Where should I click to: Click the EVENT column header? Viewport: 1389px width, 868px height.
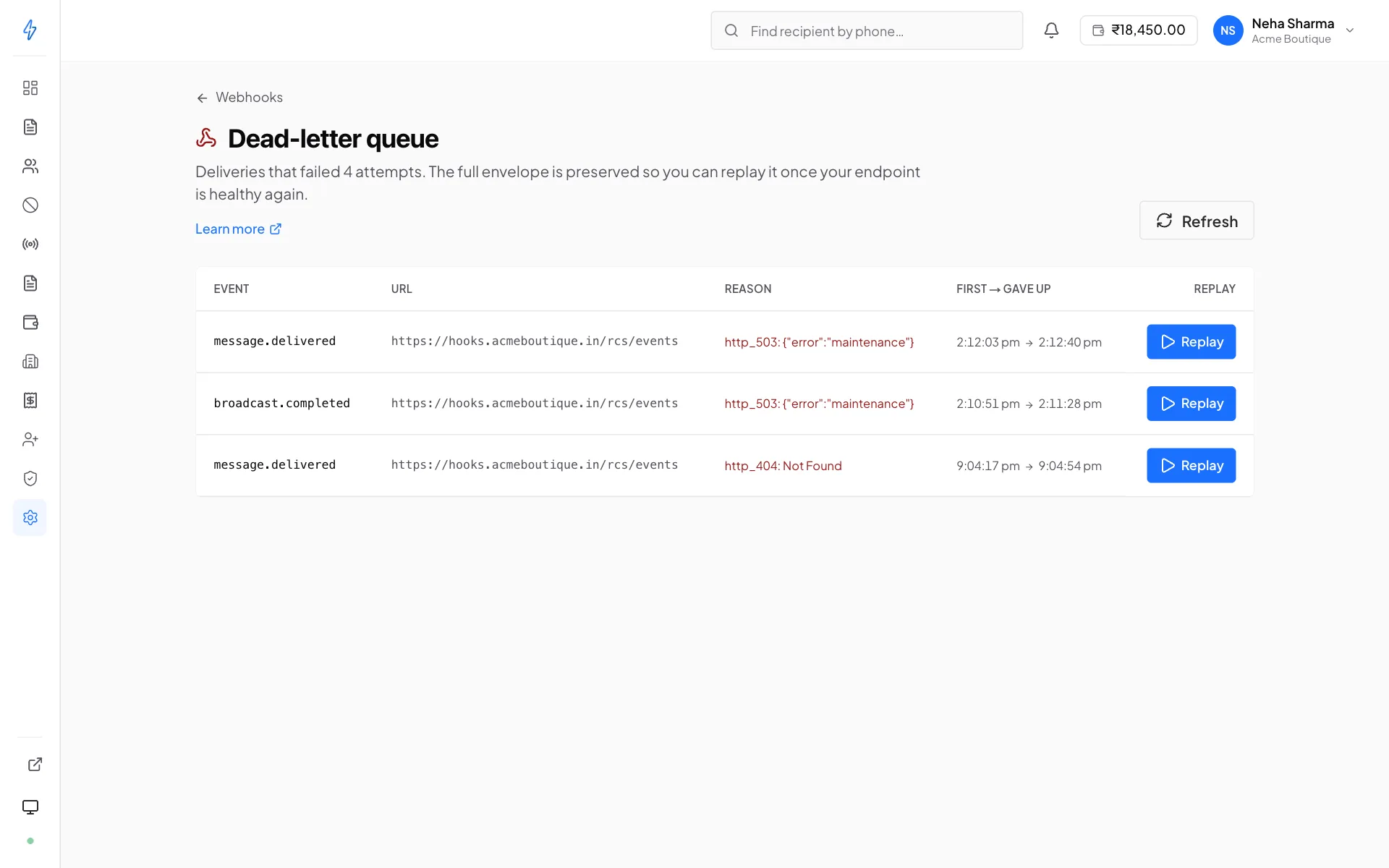[x=231, y=289]
